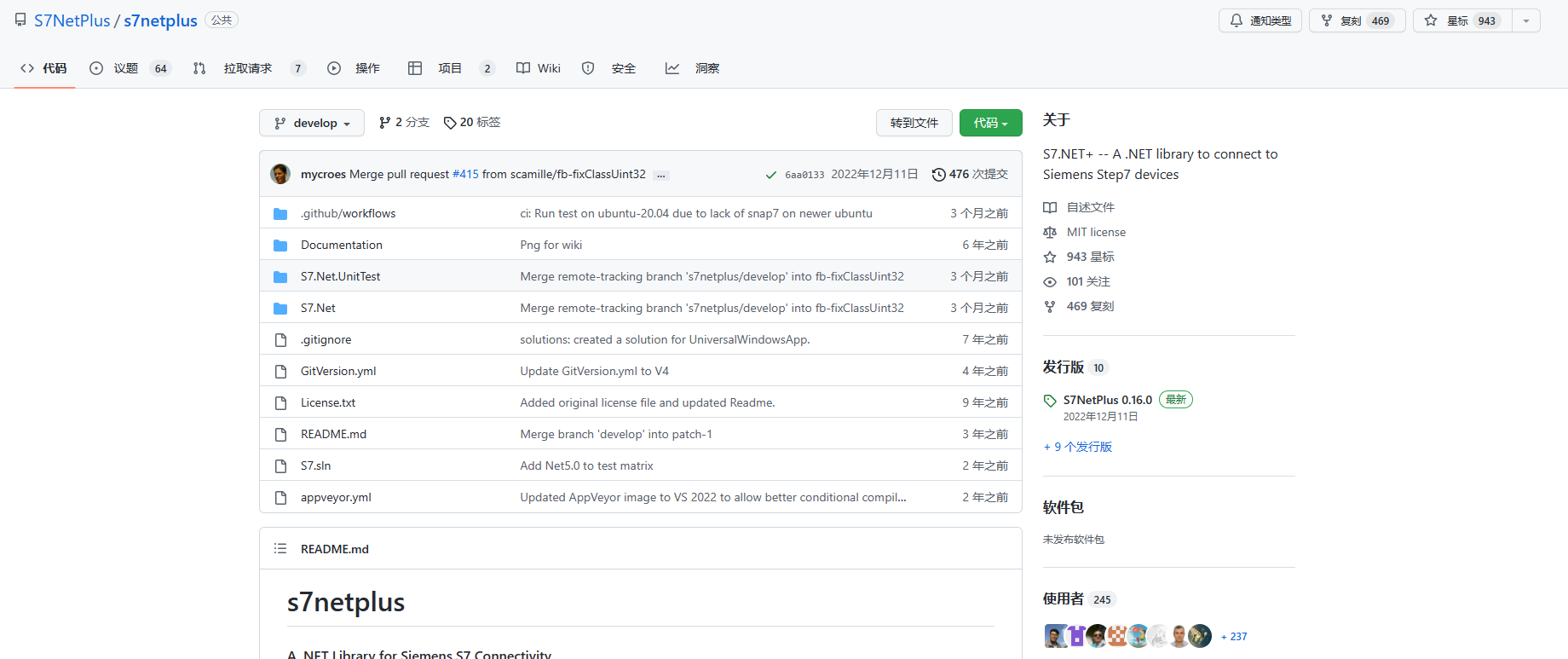Open the 软件包 packages heading

point(1064,507)
